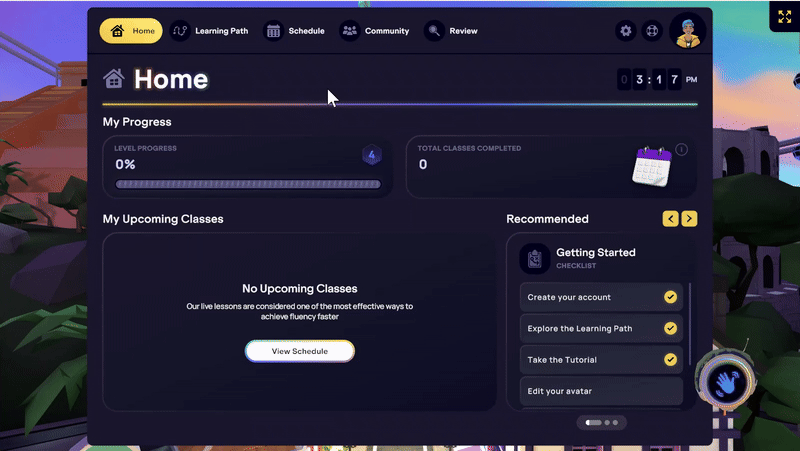The image size is (800, 451).
Task: Click the Level Progress bar
Action: tap(247, 184)
